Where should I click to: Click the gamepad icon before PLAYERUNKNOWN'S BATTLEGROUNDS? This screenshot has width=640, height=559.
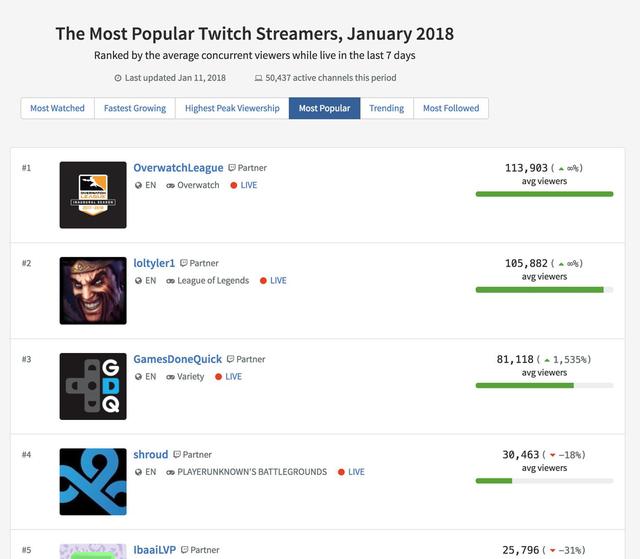(170, 472)
